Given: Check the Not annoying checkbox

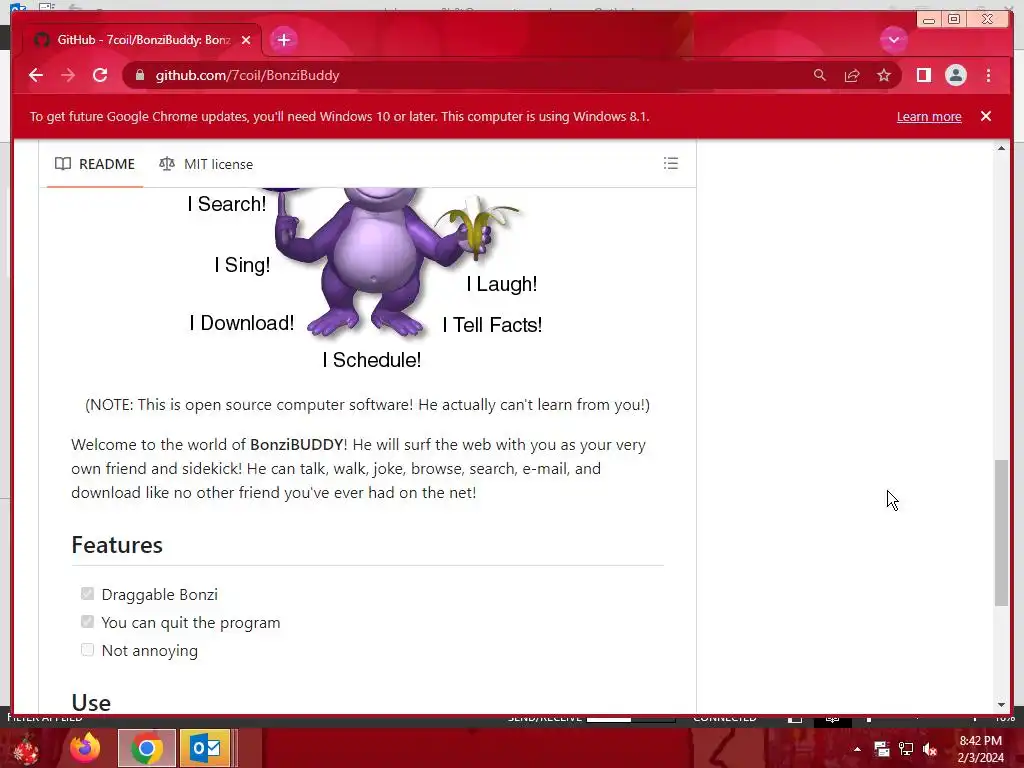Looking at the screenshot, I should (x=88, y=650).
